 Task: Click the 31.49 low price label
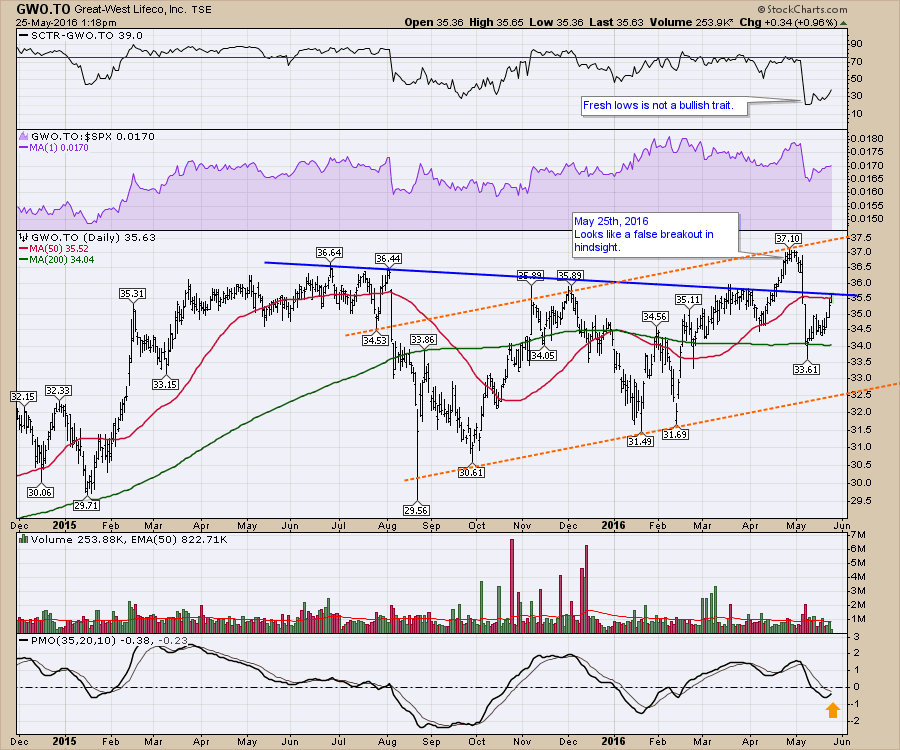click(640, 441)
